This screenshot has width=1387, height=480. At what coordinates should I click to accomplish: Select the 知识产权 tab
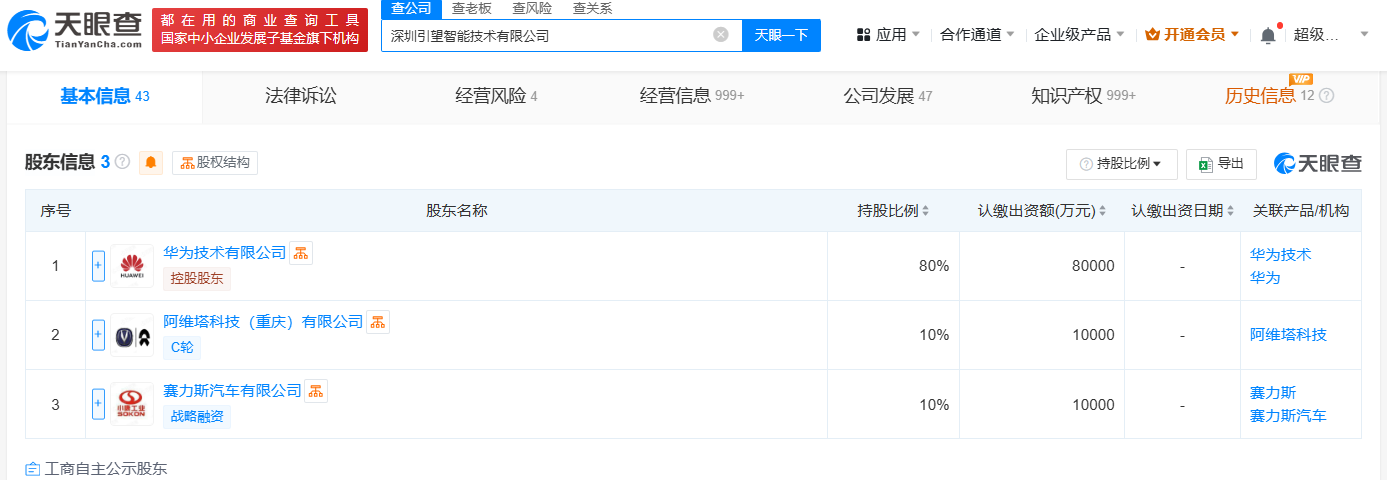[1083, 96]
